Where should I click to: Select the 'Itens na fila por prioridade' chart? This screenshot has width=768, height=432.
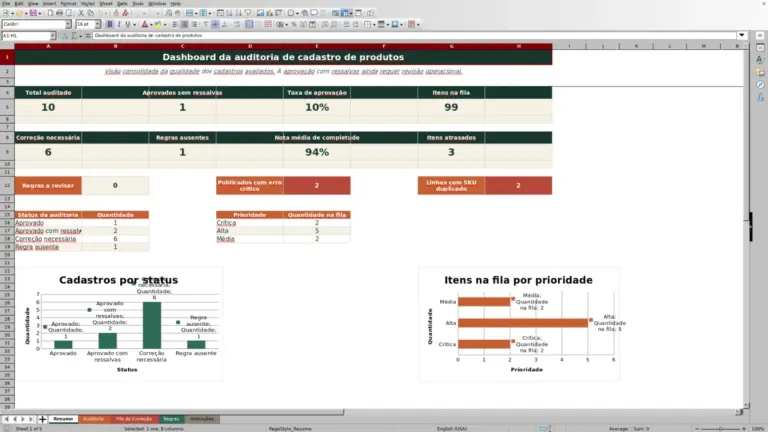pos(519,324)
